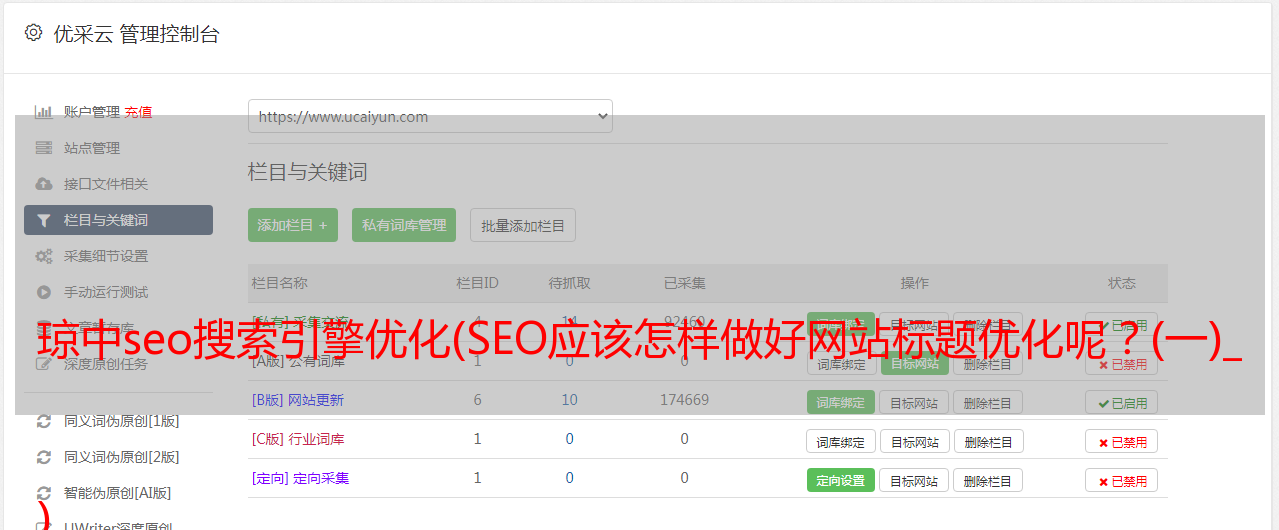1279x530 pixels.
Task: Click the 状态 column header
Action: point(1122,283)
